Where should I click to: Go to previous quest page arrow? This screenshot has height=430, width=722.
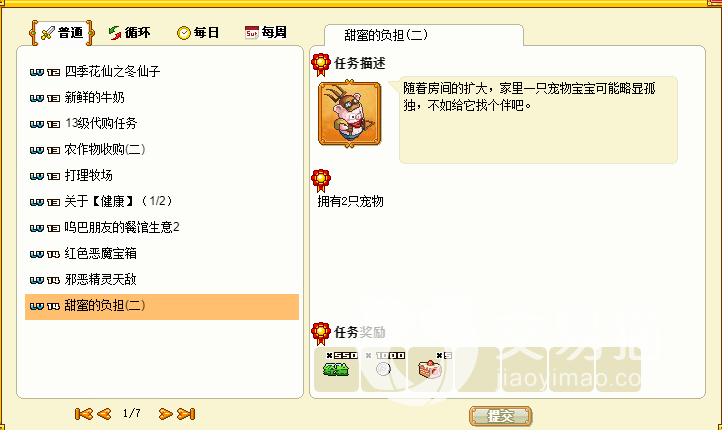104,414
